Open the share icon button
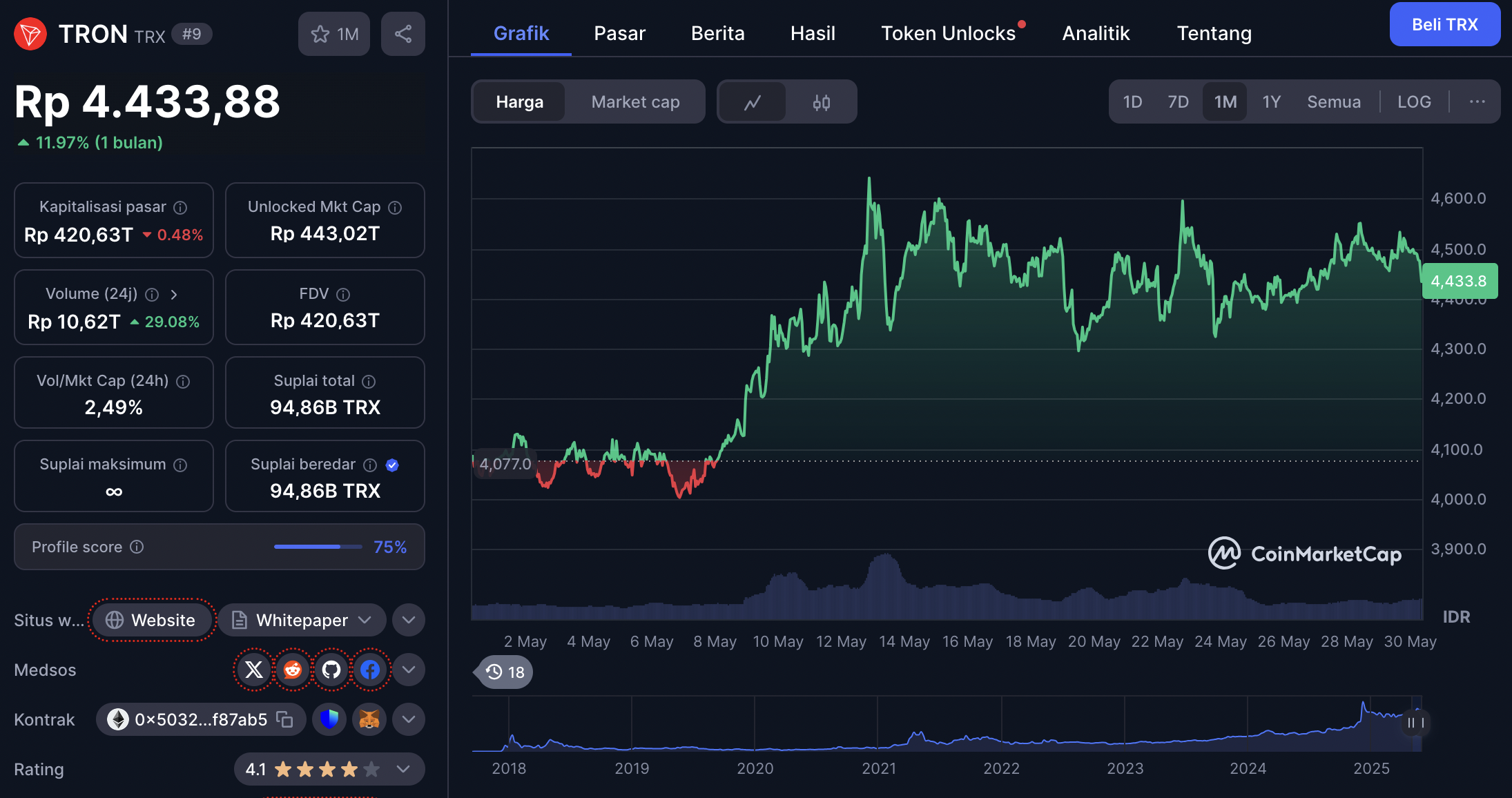Image resolution: width=1512 pixels, height=798 pixels. coord(403,34)
